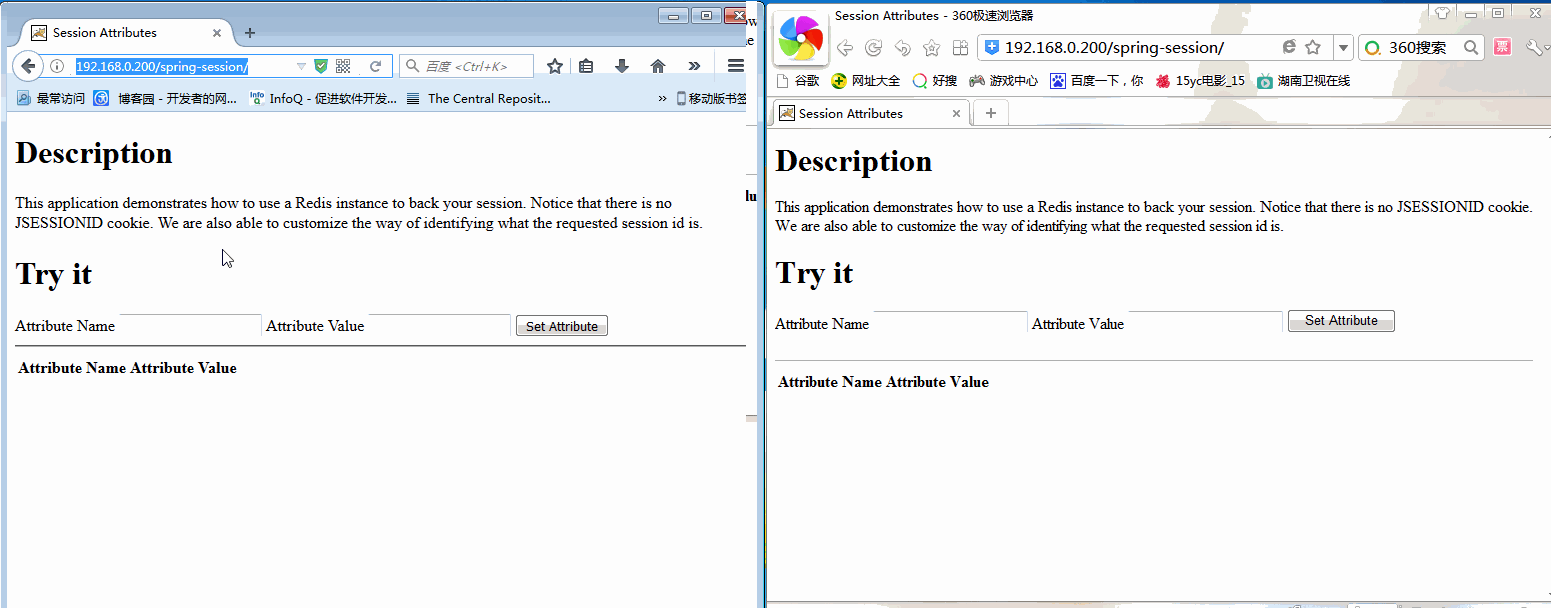Expand Firefox toolbar overflow chevron

point(694,66)
